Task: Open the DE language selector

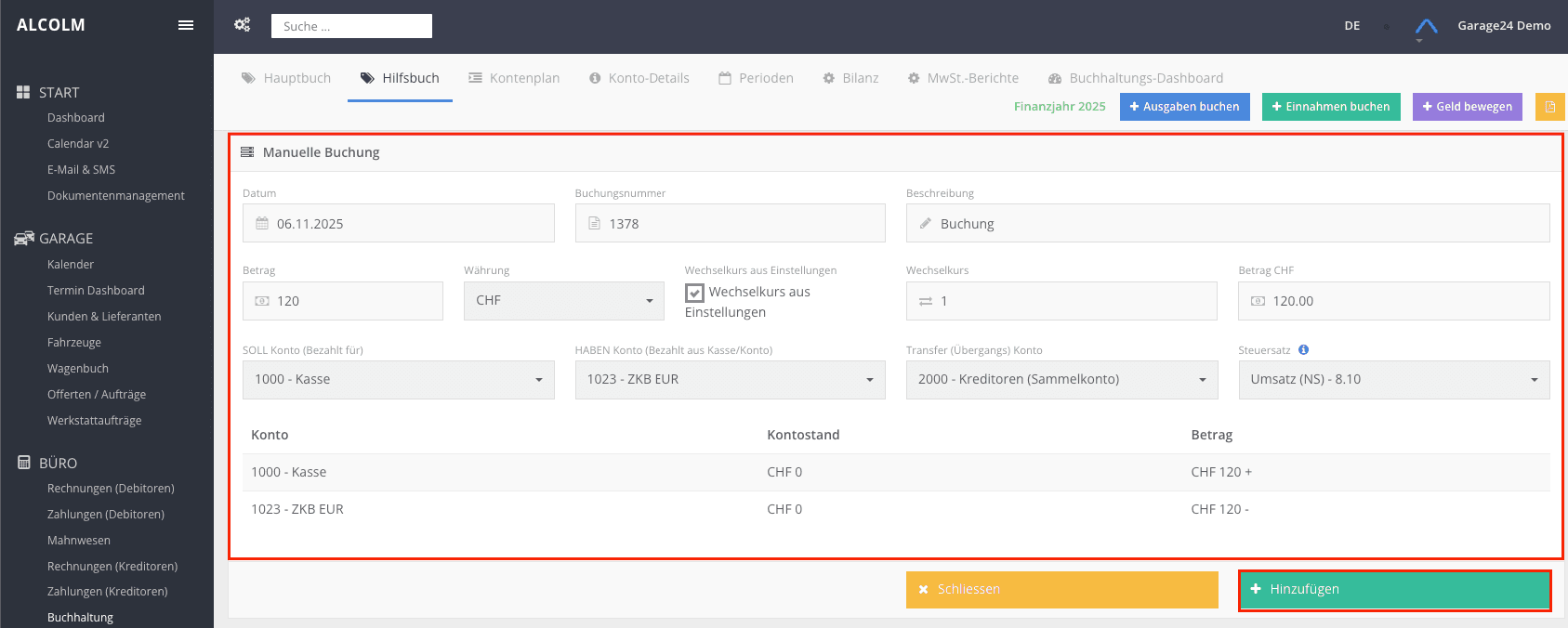Action: pos(1352,26)
